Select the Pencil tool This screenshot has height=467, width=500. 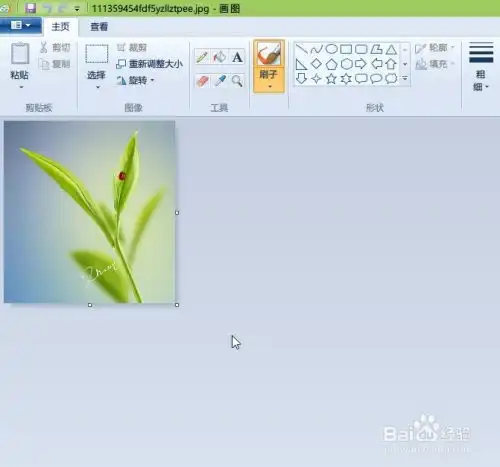pyautogui.click(x=202, y=57)
